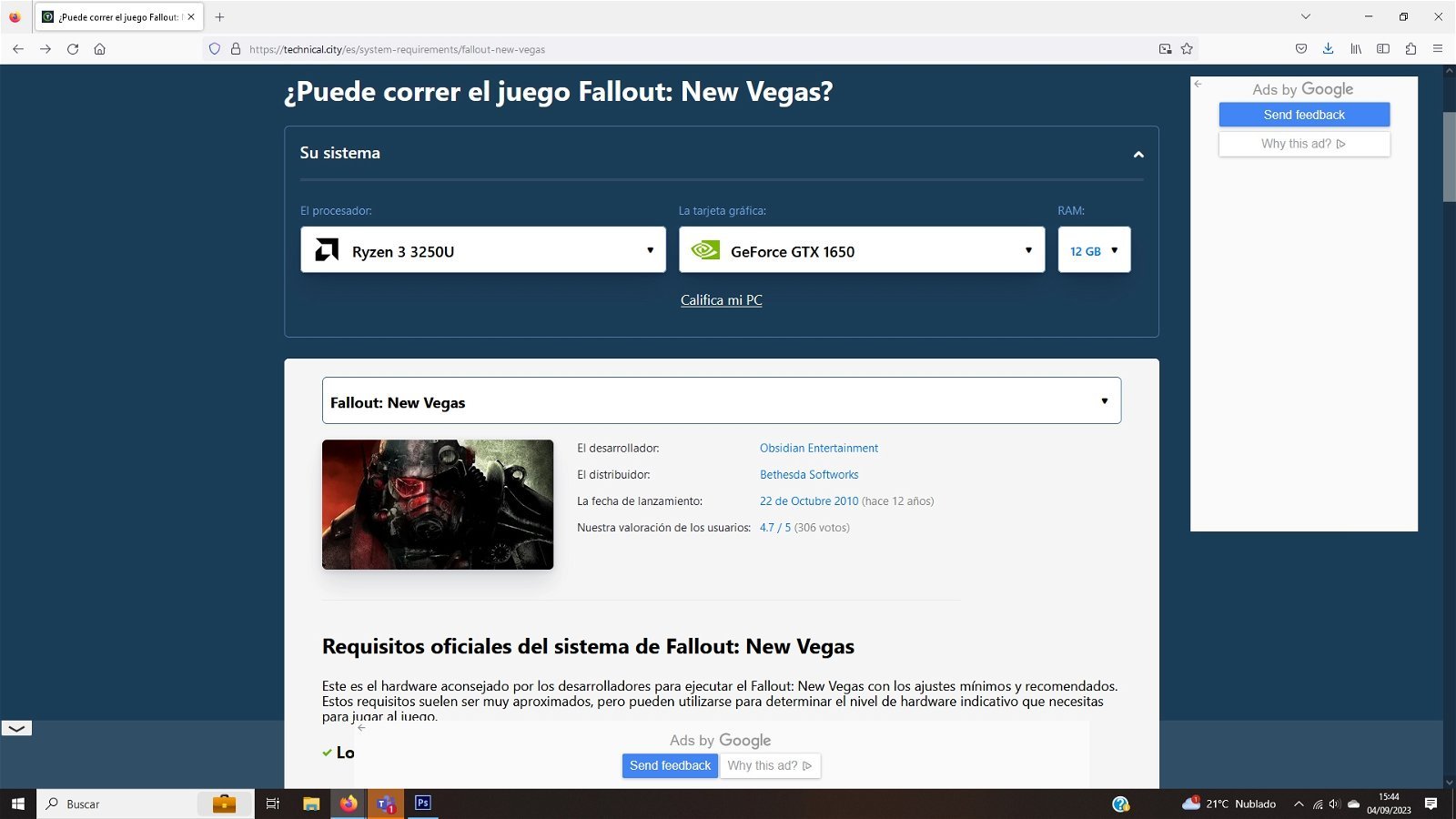Bookmark this page with the star
The image size is (1456, 819).
tap(1187, 49)
